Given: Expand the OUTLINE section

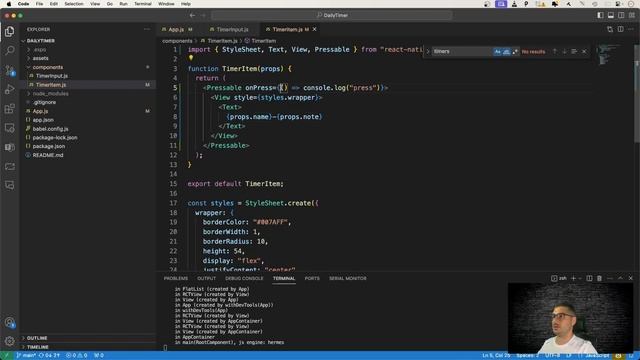Looking at the screenshot, I should [x=88, y=338].
